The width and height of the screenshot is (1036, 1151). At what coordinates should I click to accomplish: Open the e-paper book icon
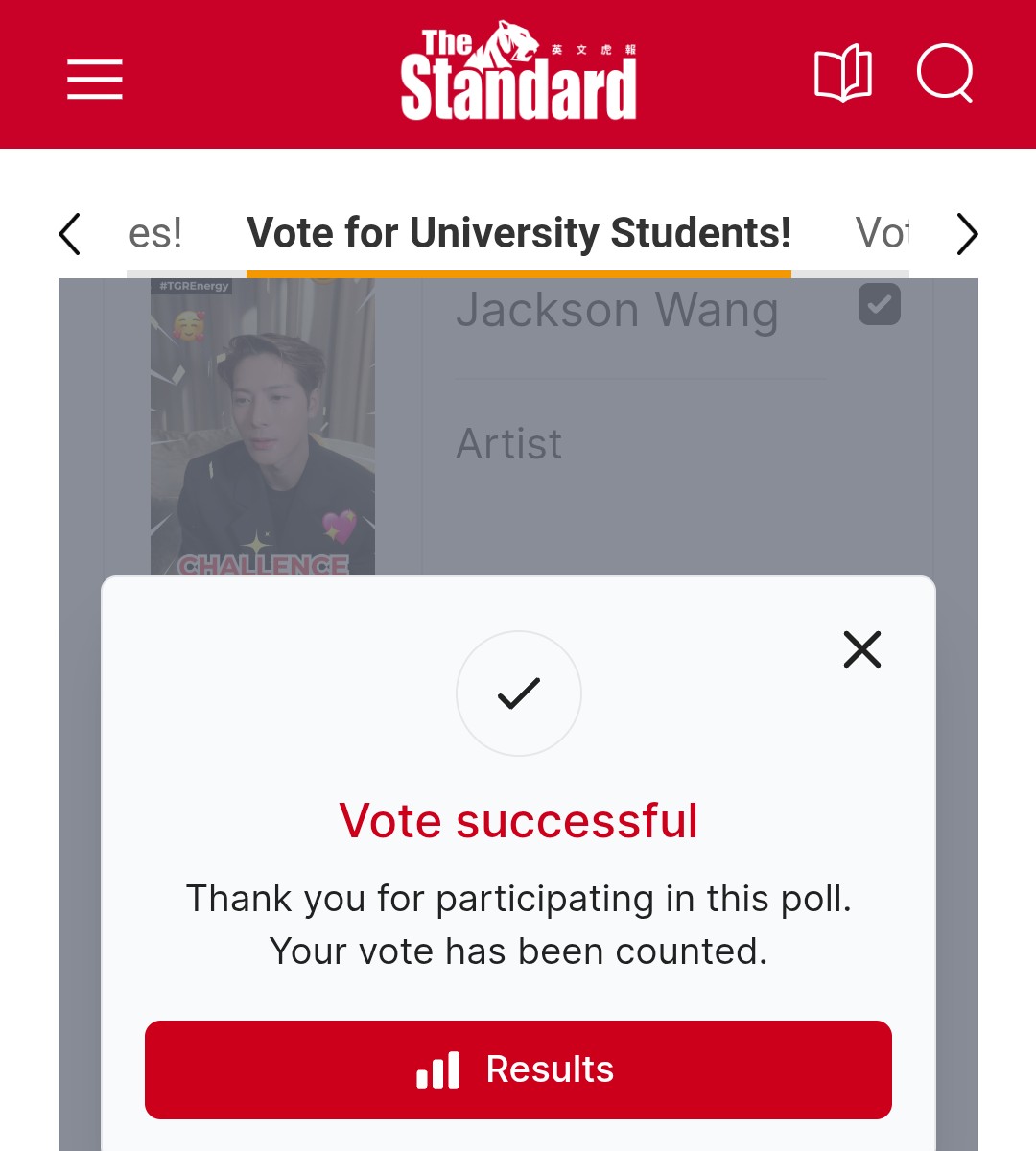point(842,75)
